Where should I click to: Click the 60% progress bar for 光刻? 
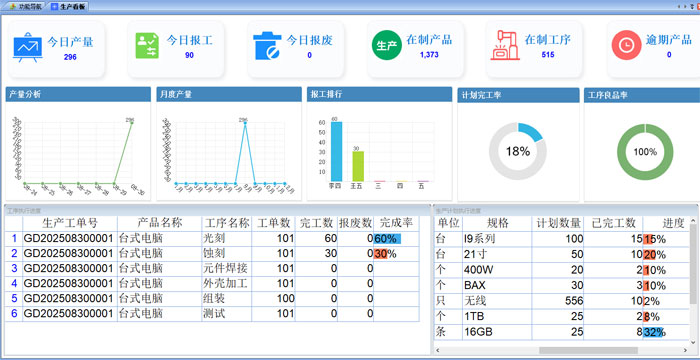[388, 239]
